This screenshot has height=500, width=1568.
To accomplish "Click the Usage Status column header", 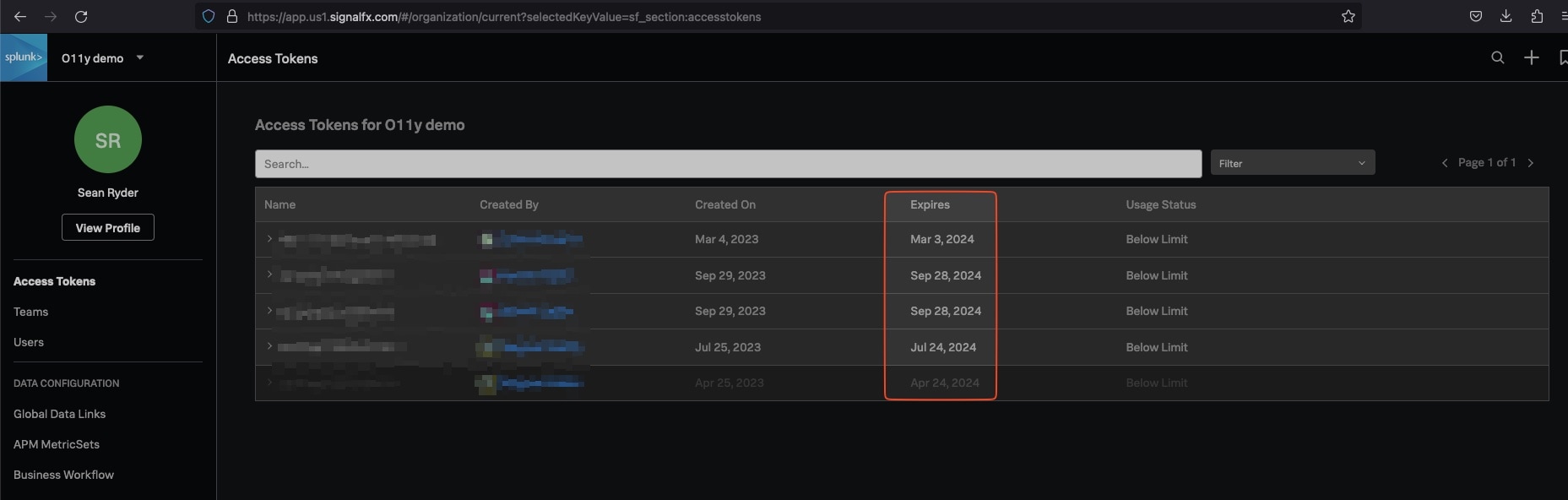I will click(1161, 204).
